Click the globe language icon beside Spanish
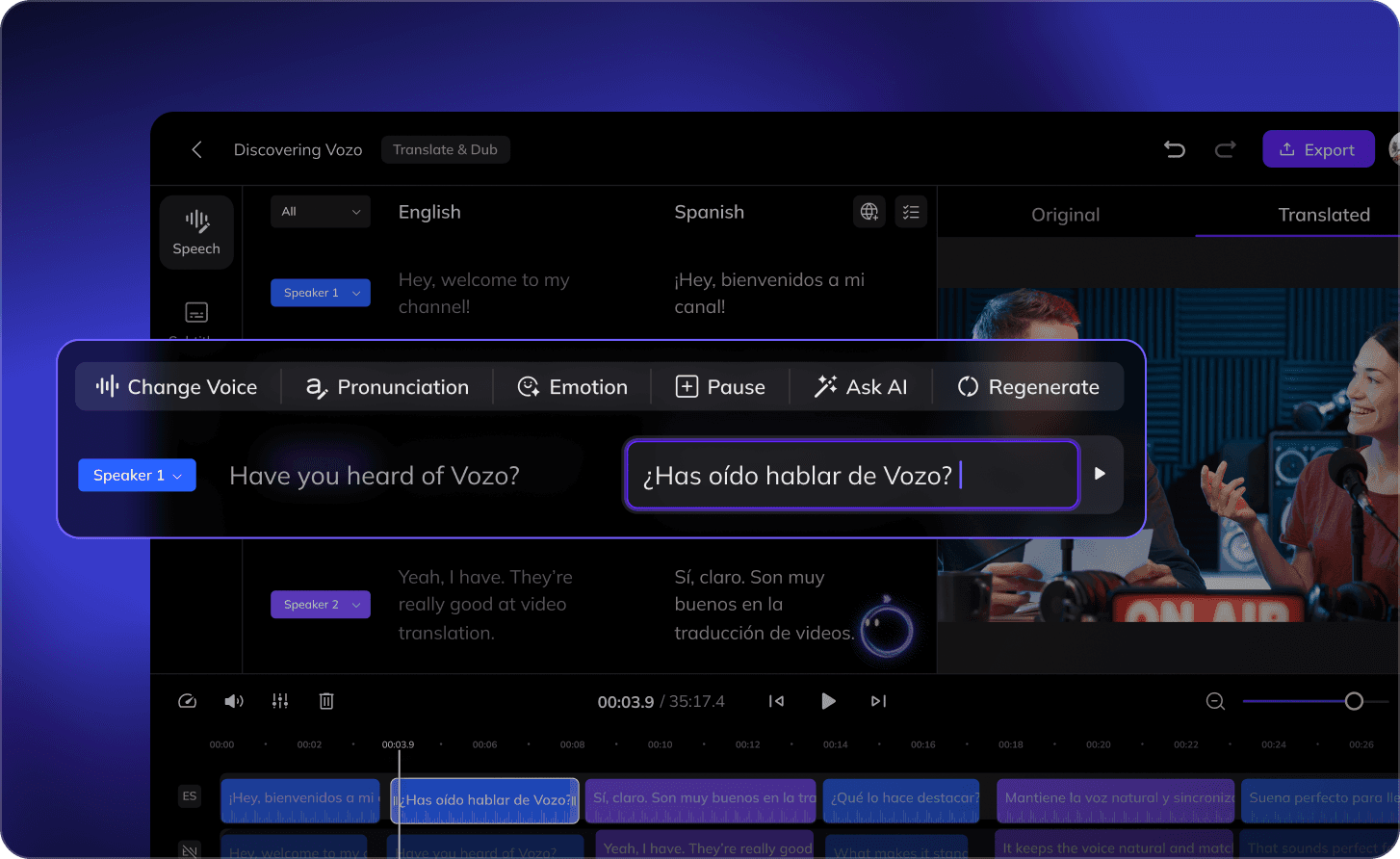1400x859 pixels. [869, 212]
